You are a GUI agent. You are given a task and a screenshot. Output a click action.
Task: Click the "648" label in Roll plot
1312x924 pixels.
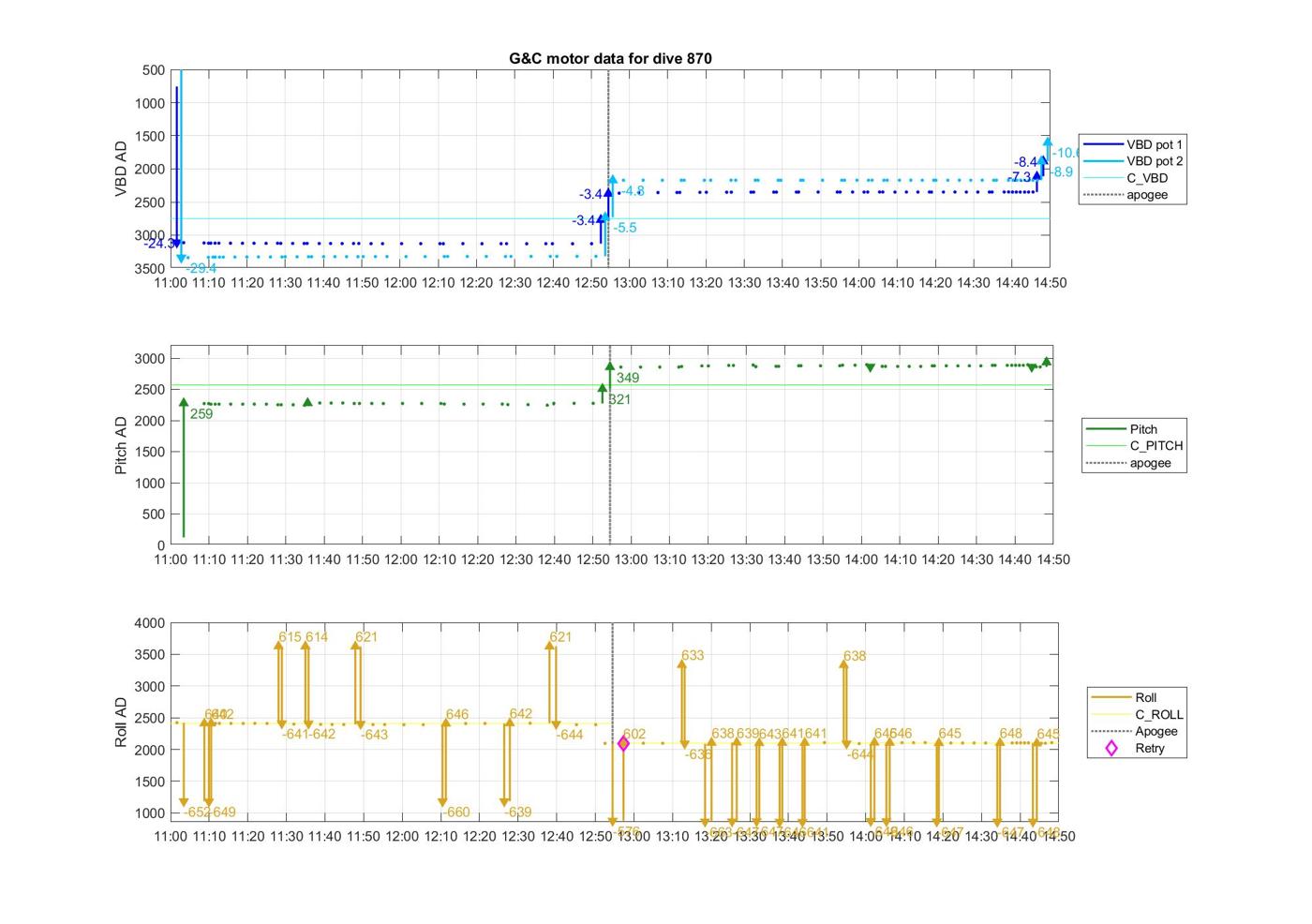1010,734
